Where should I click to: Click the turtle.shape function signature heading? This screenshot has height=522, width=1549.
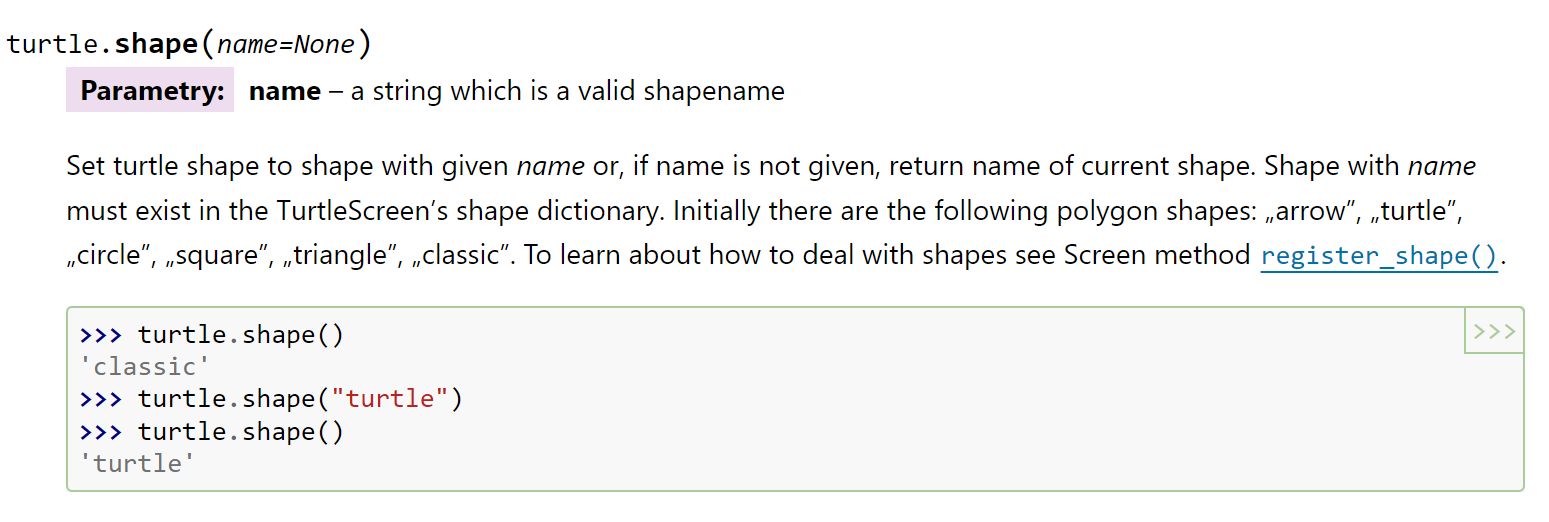point(156,45)
